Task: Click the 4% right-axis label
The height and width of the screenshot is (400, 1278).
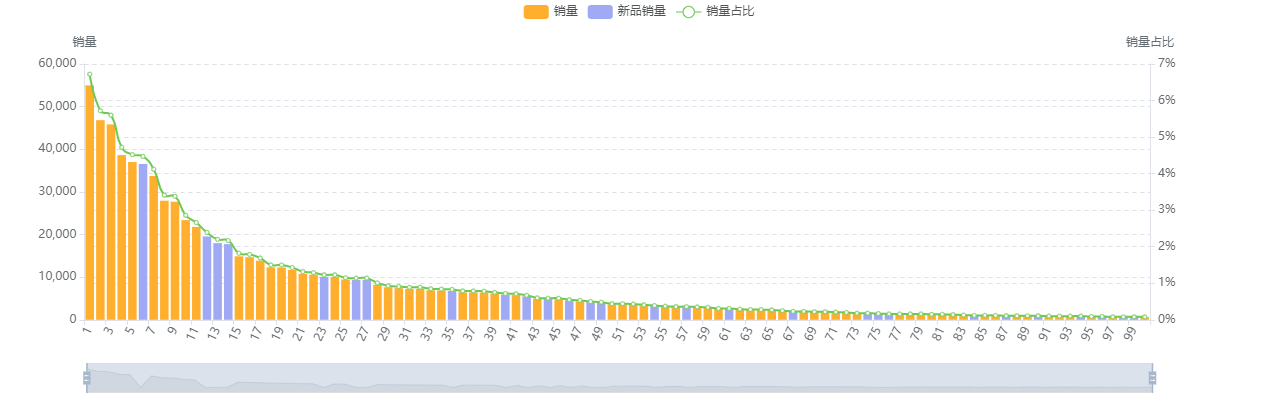Action: pyautogui.click(x=1167, y=173)
